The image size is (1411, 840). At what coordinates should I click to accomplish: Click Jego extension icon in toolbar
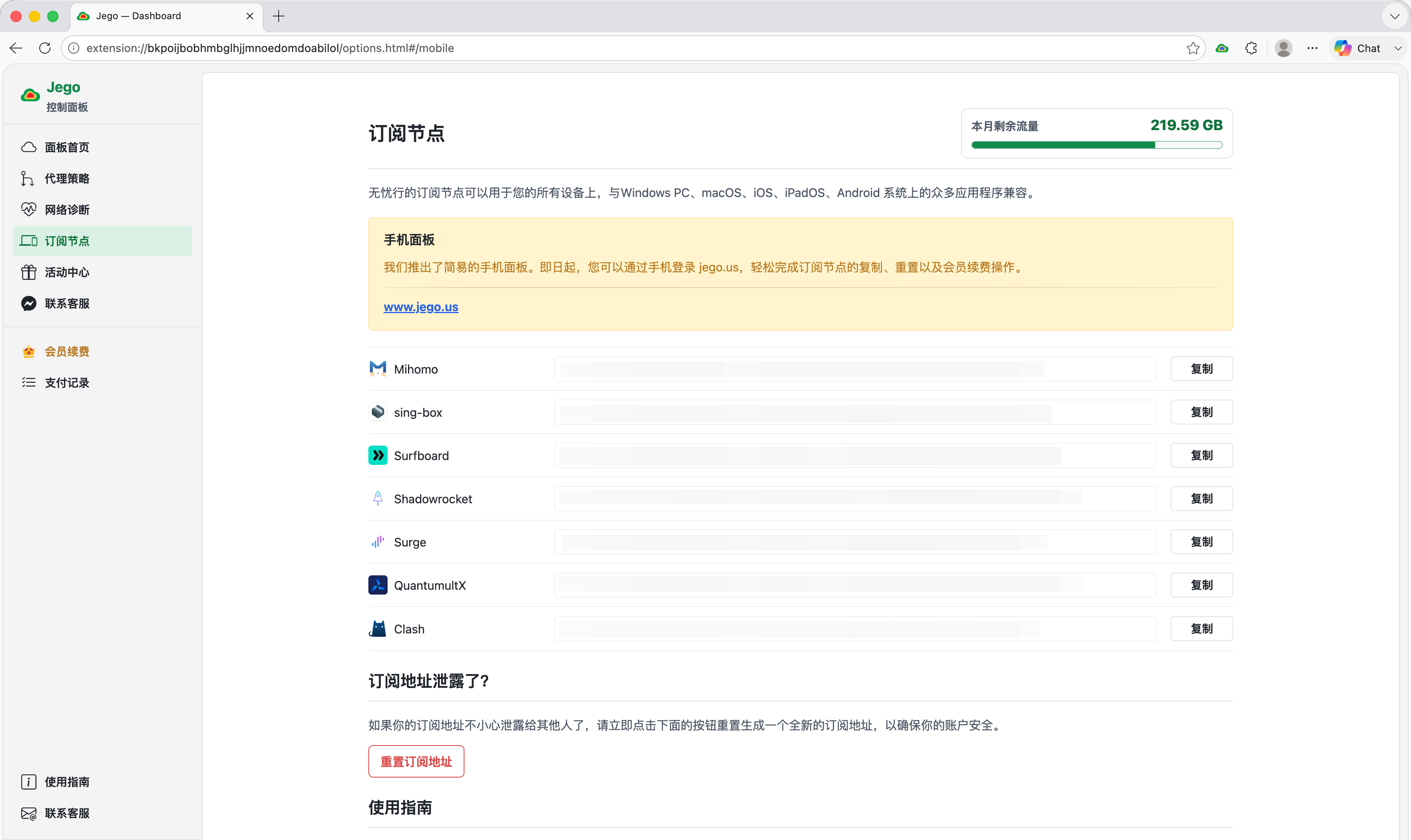[x=1222, y=48]
